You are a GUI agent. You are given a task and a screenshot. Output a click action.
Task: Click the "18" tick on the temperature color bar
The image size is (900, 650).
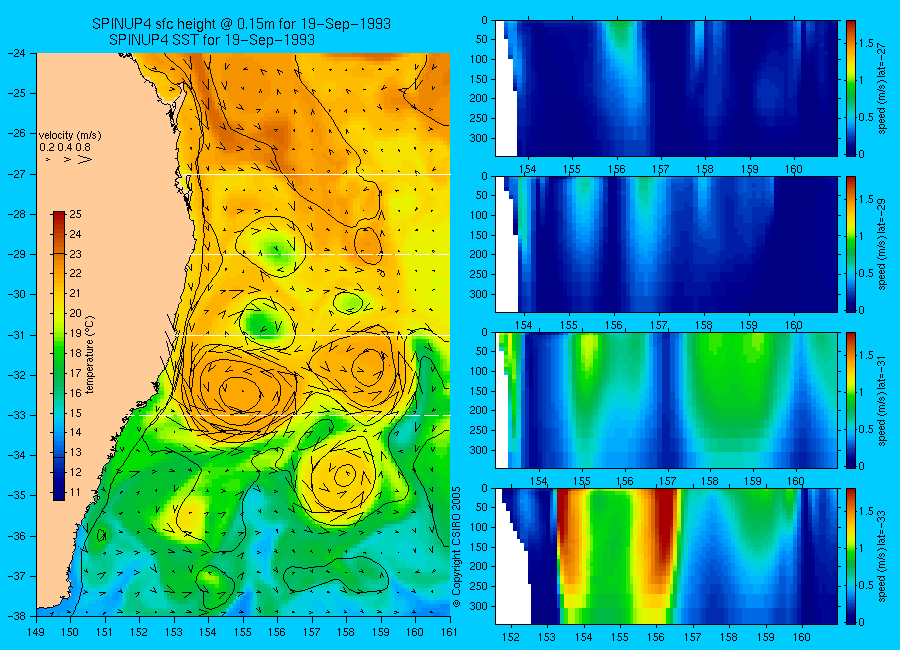pyautogui.click(x=75, y=353)
